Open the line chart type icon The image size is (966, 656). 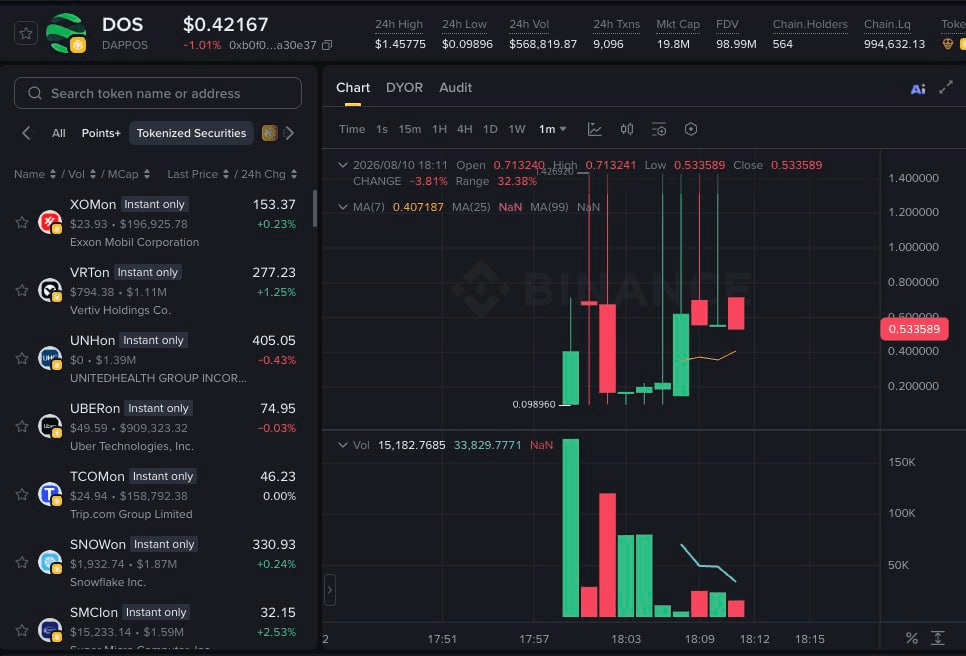tap(595, 129)
